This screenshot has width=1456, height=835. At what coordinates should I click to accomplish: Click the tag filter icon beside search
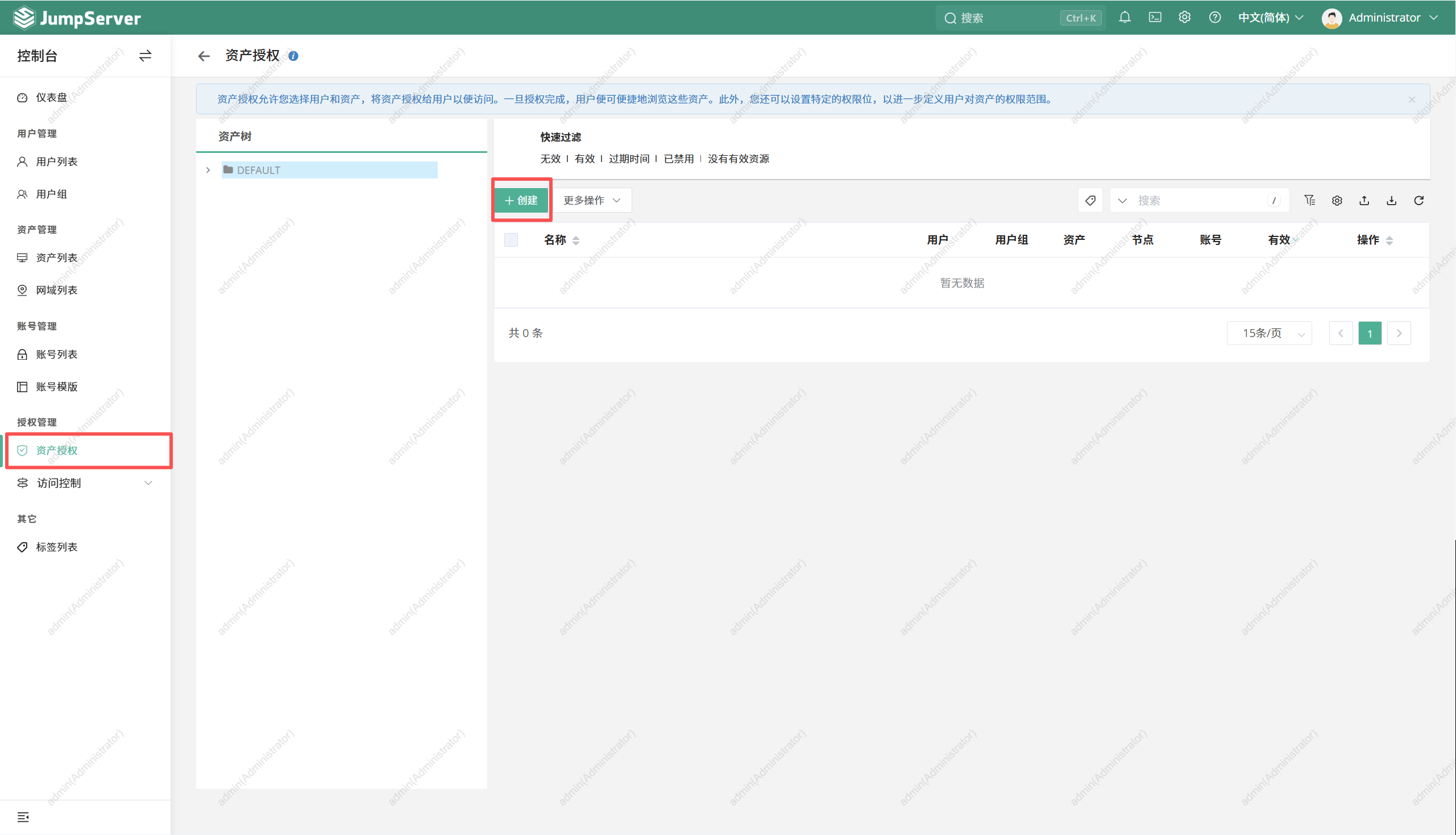(x=1089, y=201)
